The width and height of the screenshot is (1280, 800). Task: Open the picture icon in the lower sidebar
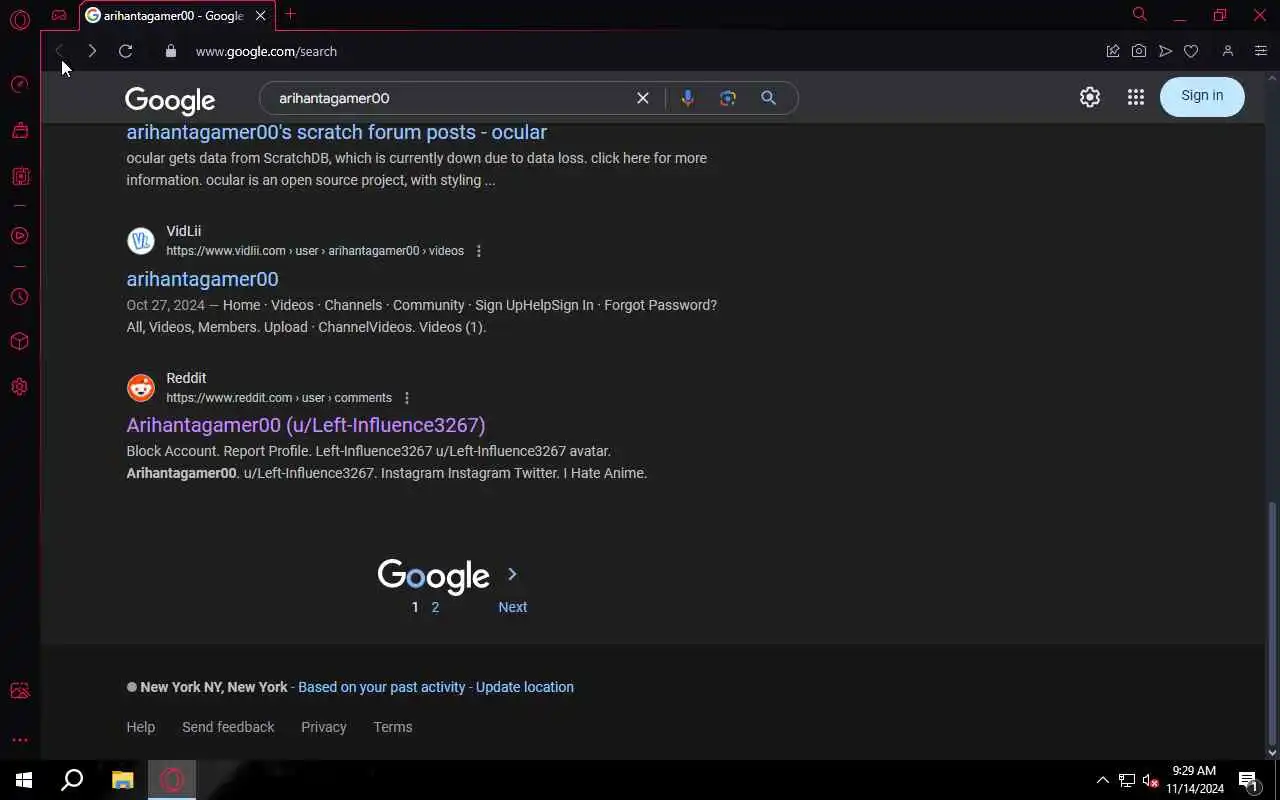click(x=19, y=691)
